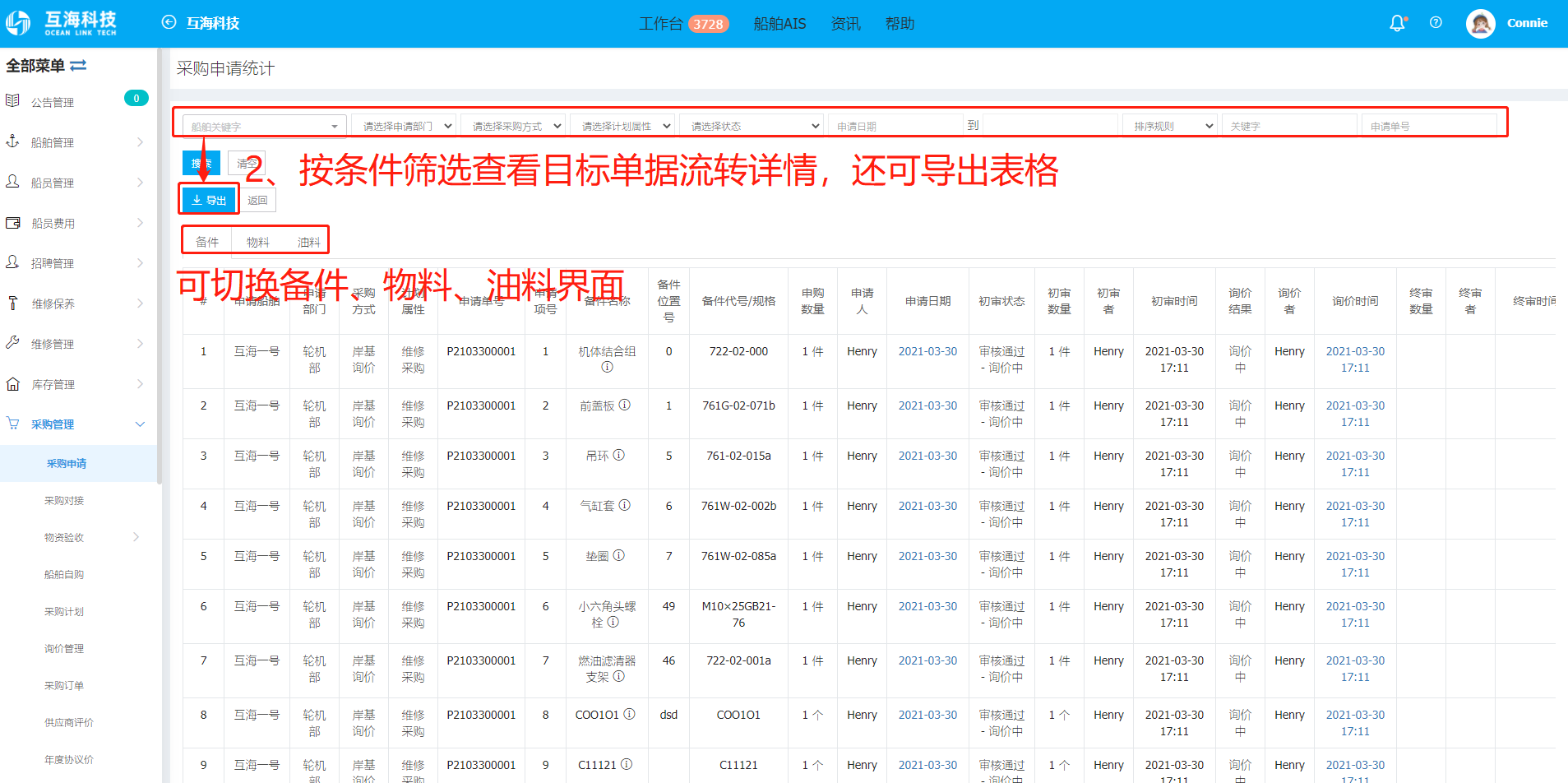Expand the 物资验收 submenu chevron
Image resolution: width=1568 pixels, height=783 pixels.
coord(136,537)
